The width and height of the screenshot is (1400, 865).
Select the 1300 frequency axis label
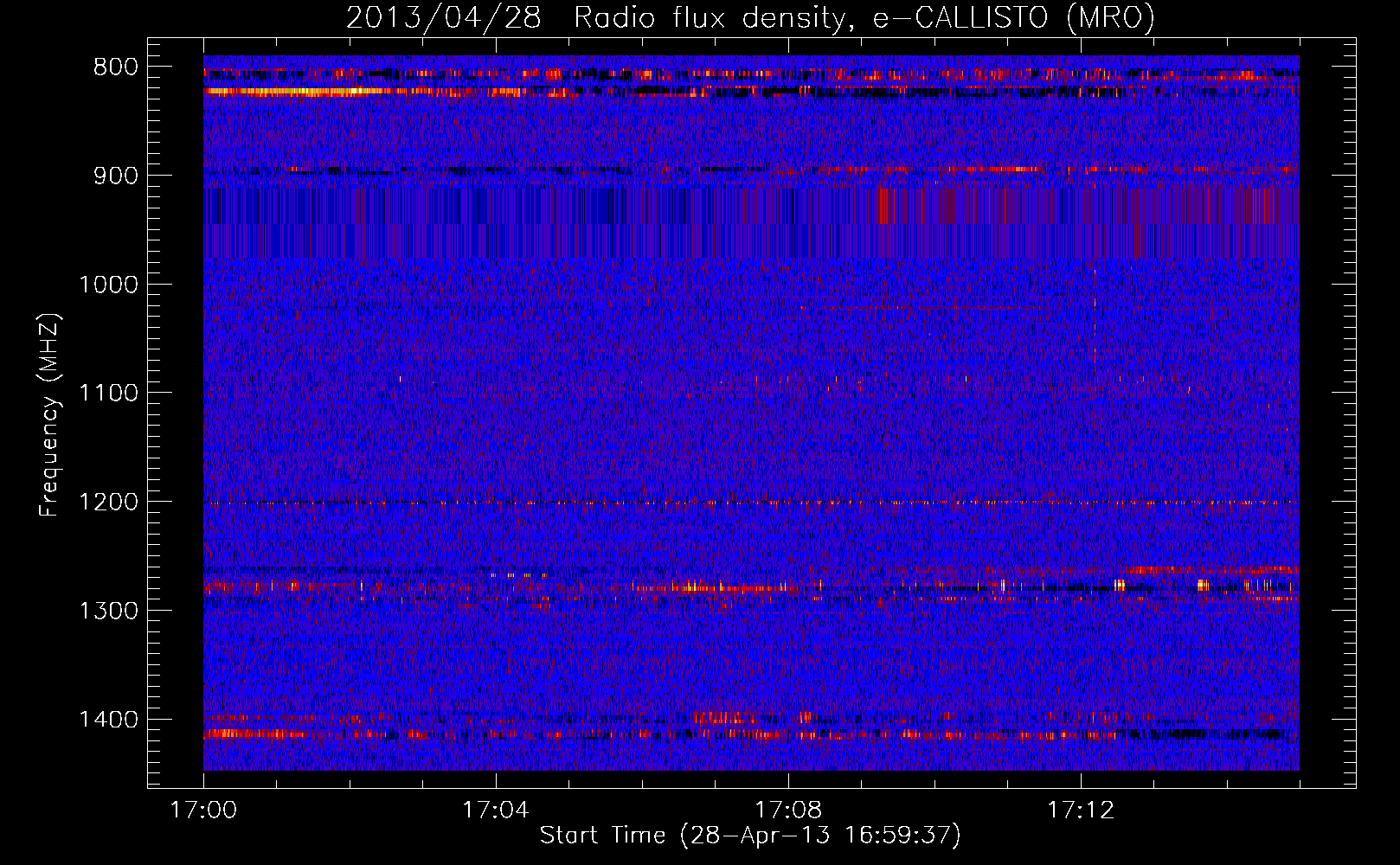point(108,611)
